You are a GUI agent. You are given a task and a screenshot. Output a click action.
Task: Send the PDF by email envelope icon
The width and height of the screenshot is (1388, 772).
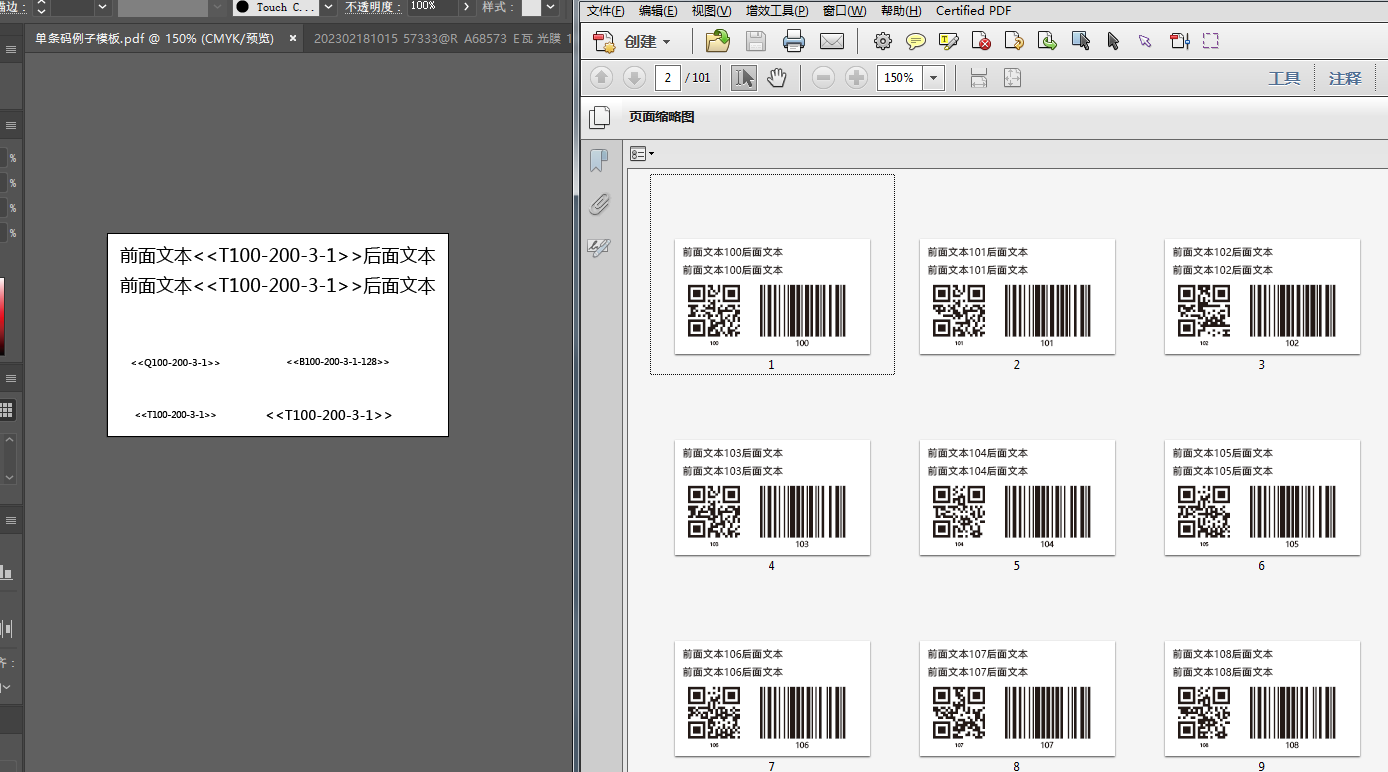click(x=832, y=41)
